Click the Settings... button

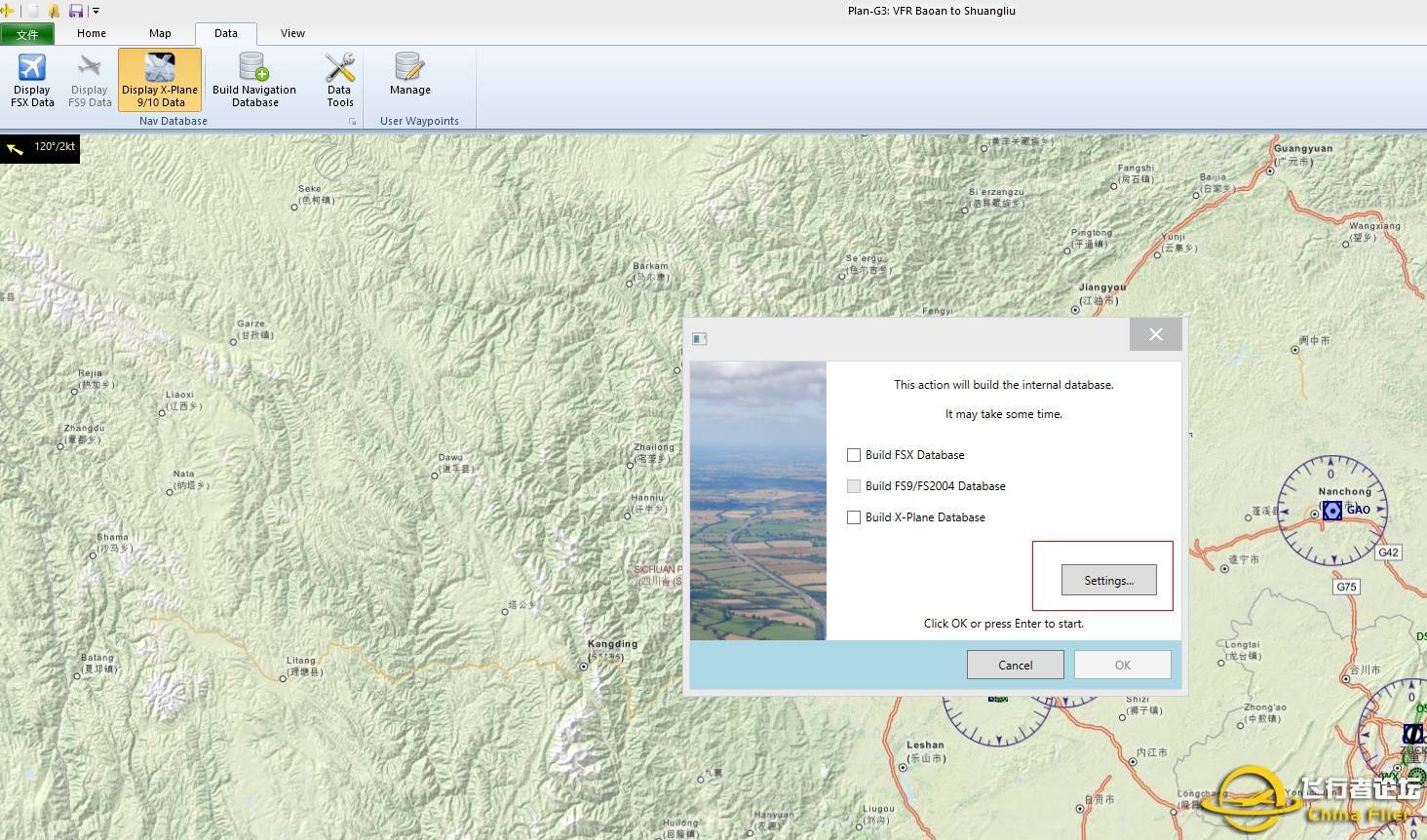(x=1109, y=580)
